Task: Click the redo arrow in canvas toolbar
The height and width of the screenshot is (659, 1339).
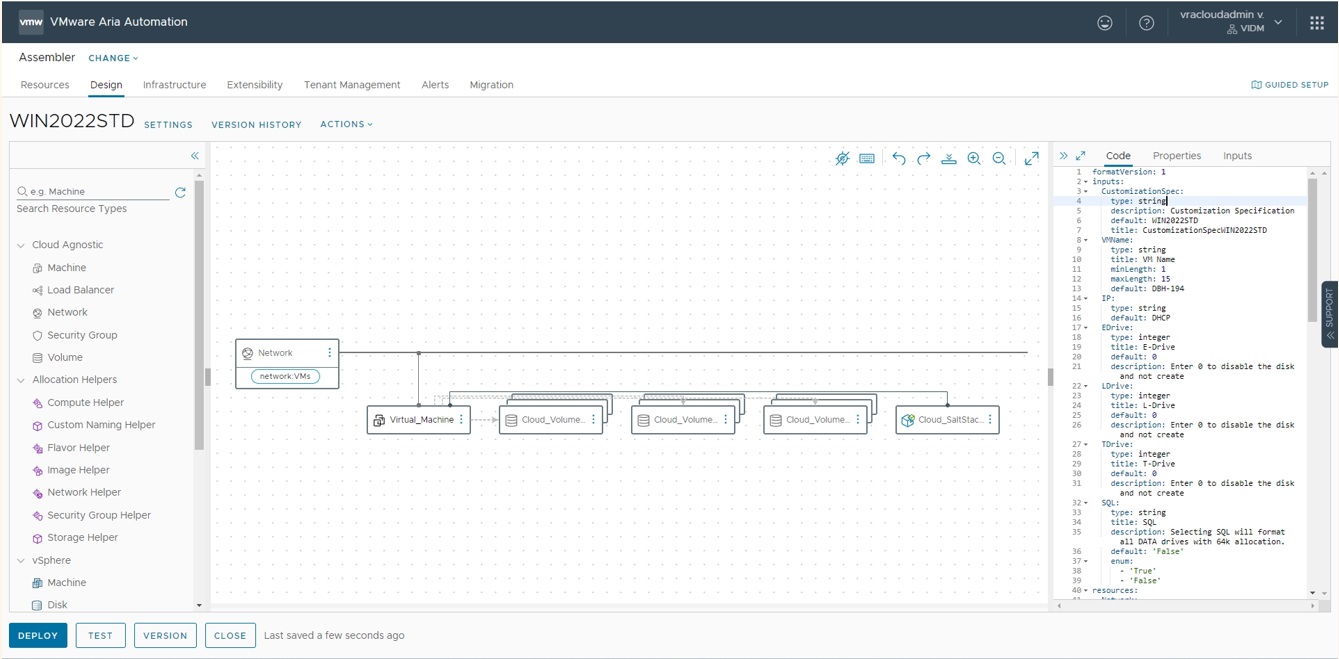Action: click(x=923, y=158)
